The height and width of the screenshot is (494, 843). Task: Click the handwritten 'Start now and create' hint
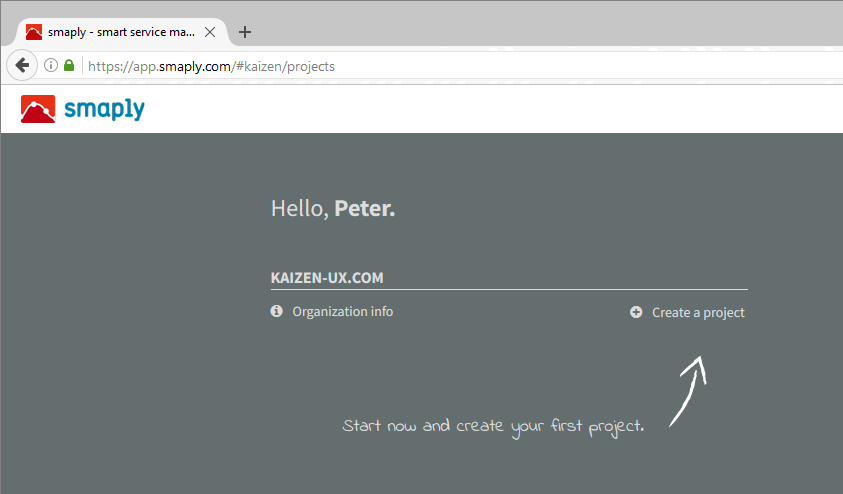click(x=492, y=427)
